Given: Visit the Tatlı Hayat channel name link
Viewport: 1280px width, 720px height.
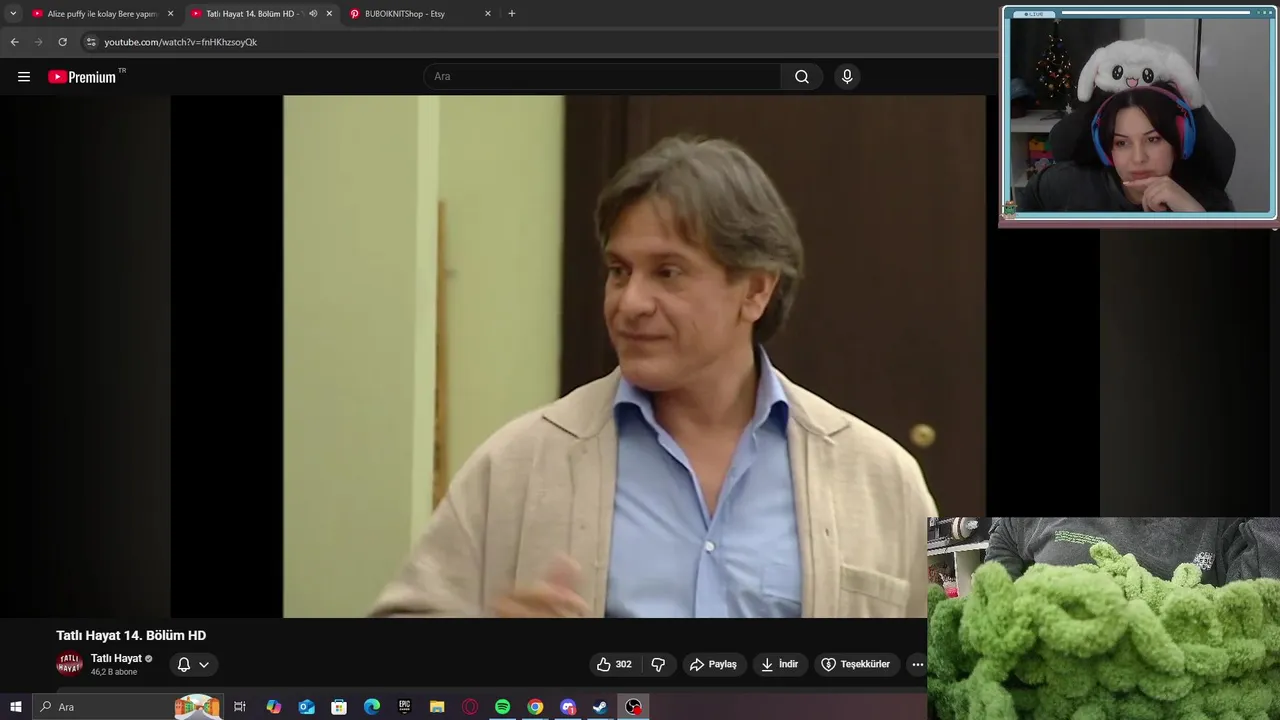Looking at the screenshot, I should click(x=116, y=658).
